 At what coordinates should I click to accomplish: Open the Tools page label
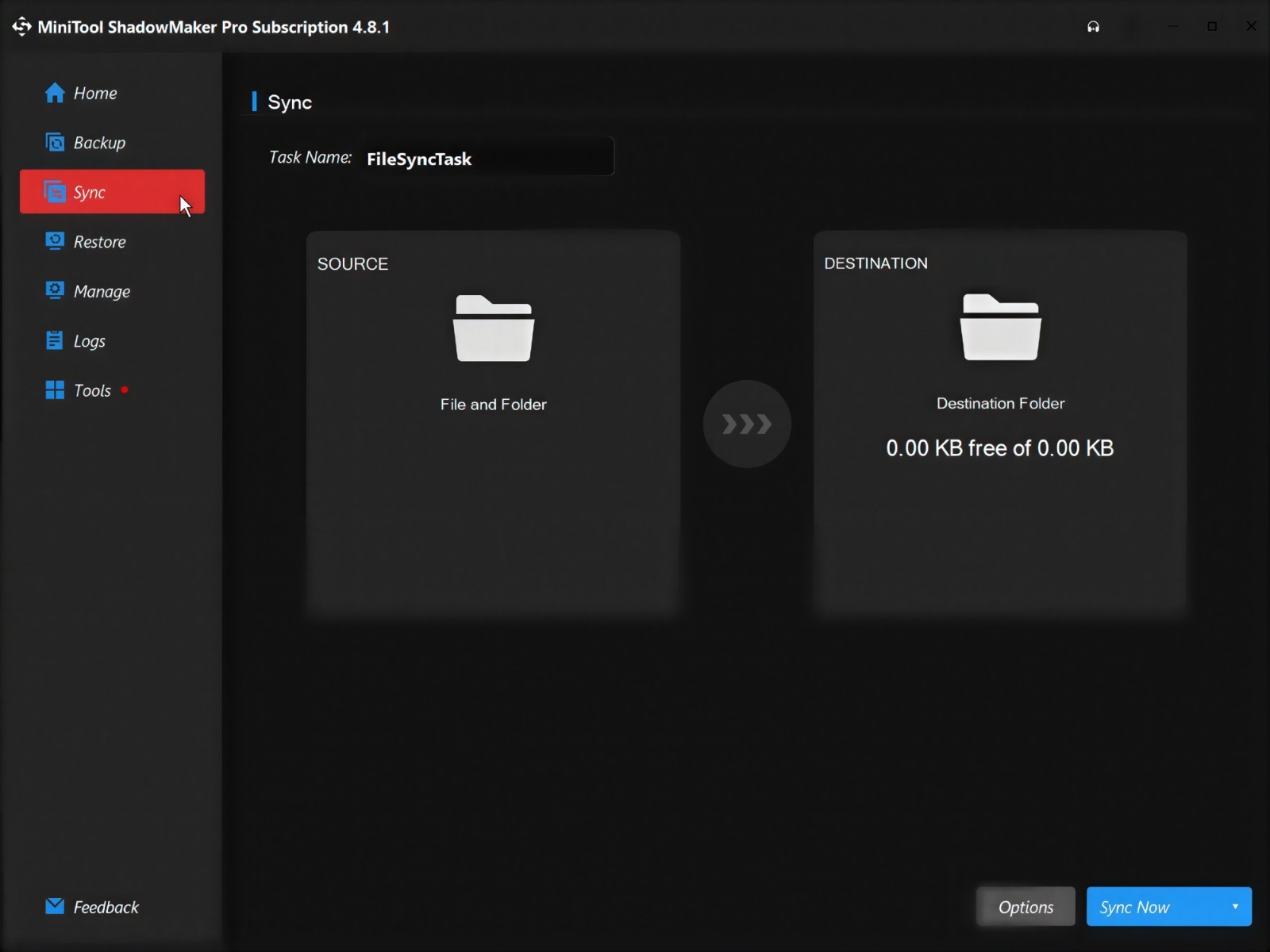click(x=92, y=390)
